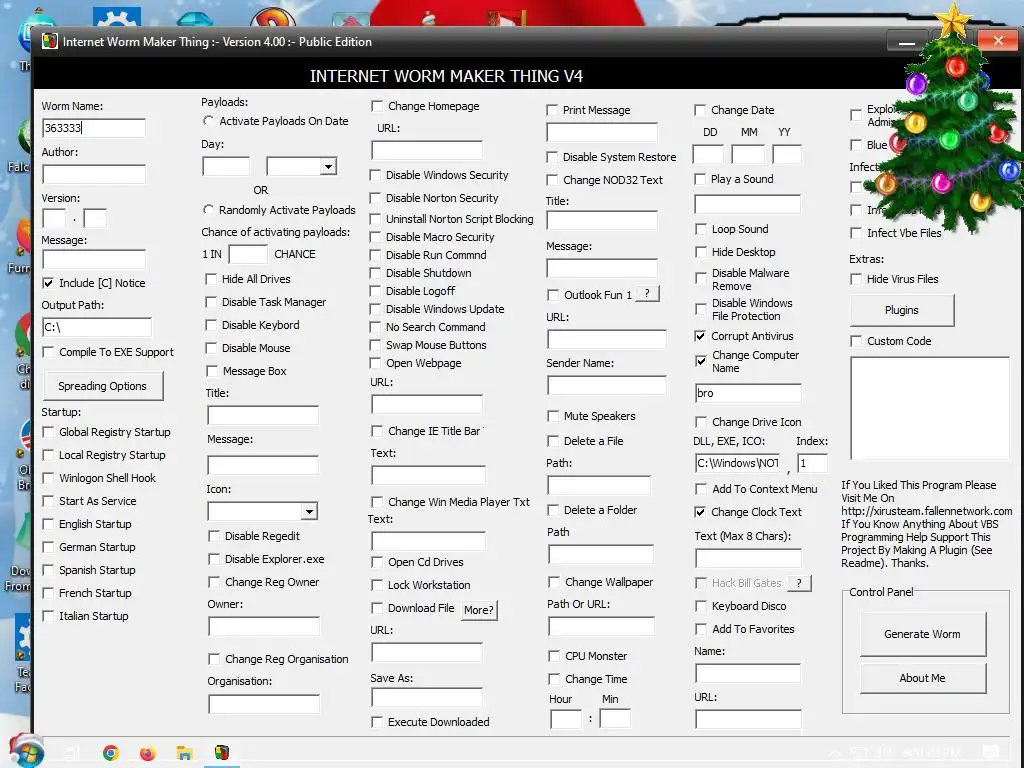
Task: Open the About Me dialog
Action: 922,678
